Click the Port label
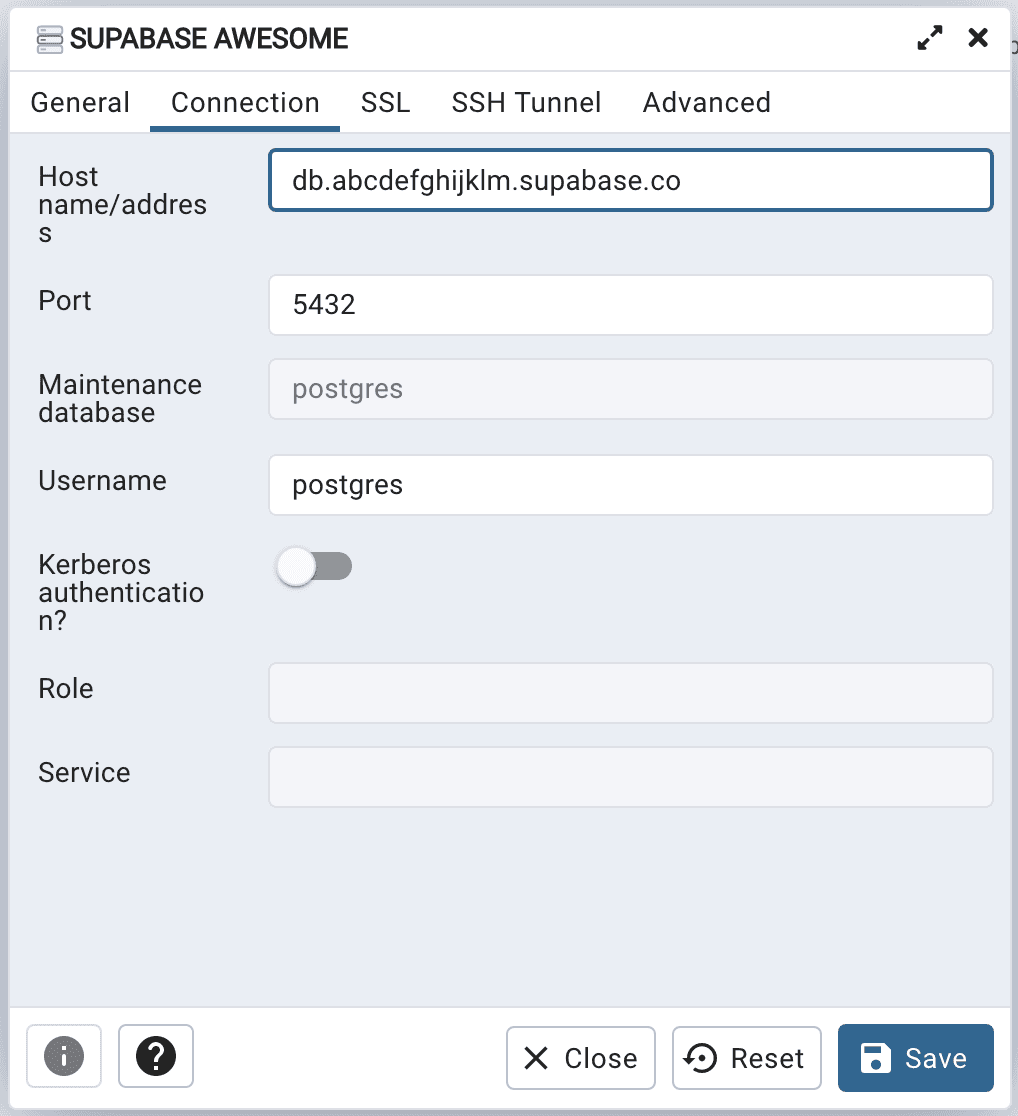1018x1116 pixels. 65,300
